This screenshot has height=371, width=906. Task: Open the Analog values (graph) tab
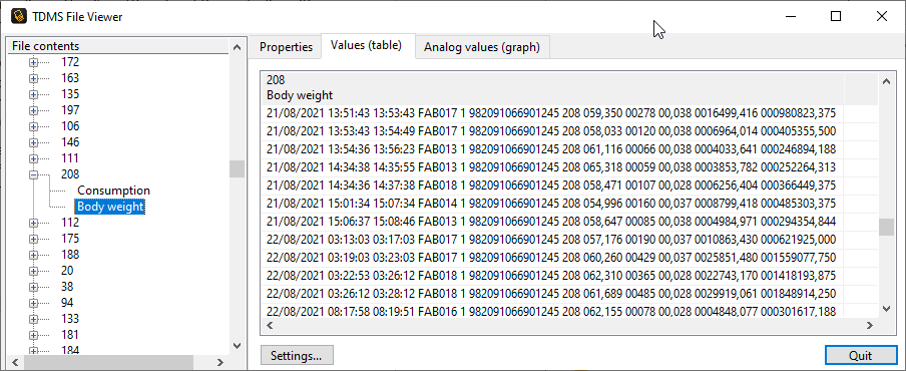tap(482, 47)
